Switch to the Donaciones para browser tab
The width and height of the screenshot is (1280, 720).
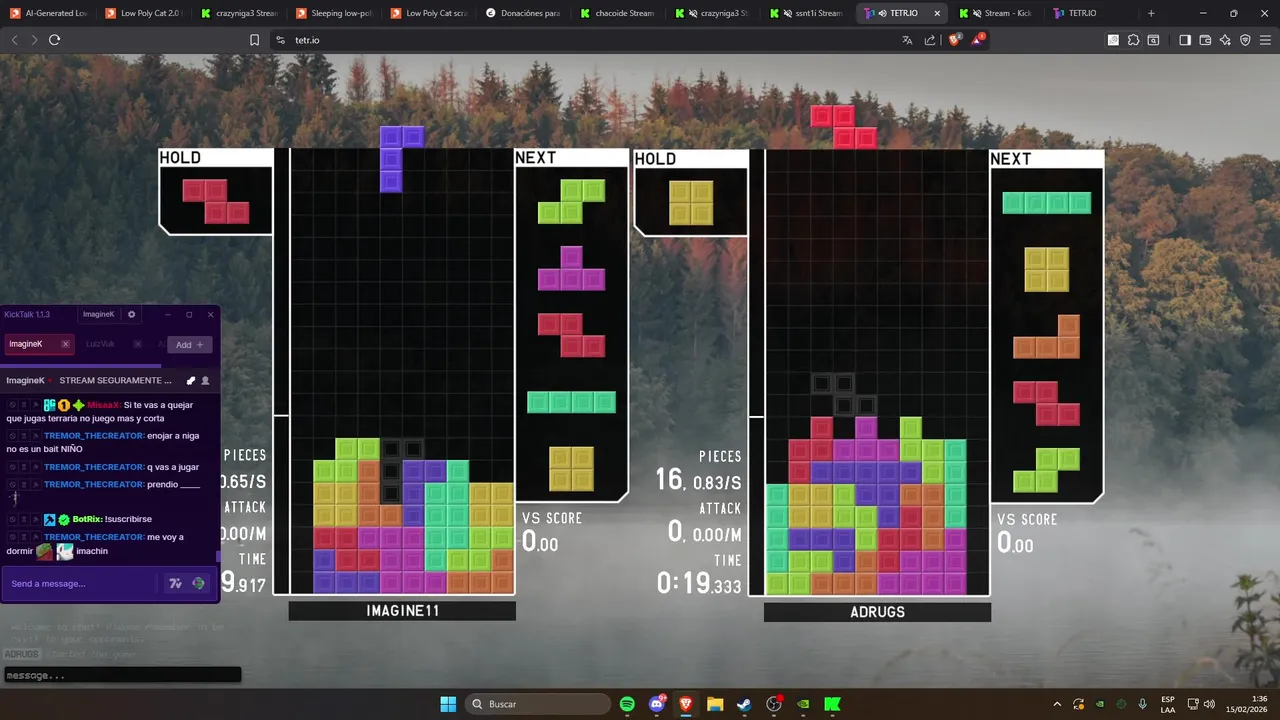coord(525,13)
